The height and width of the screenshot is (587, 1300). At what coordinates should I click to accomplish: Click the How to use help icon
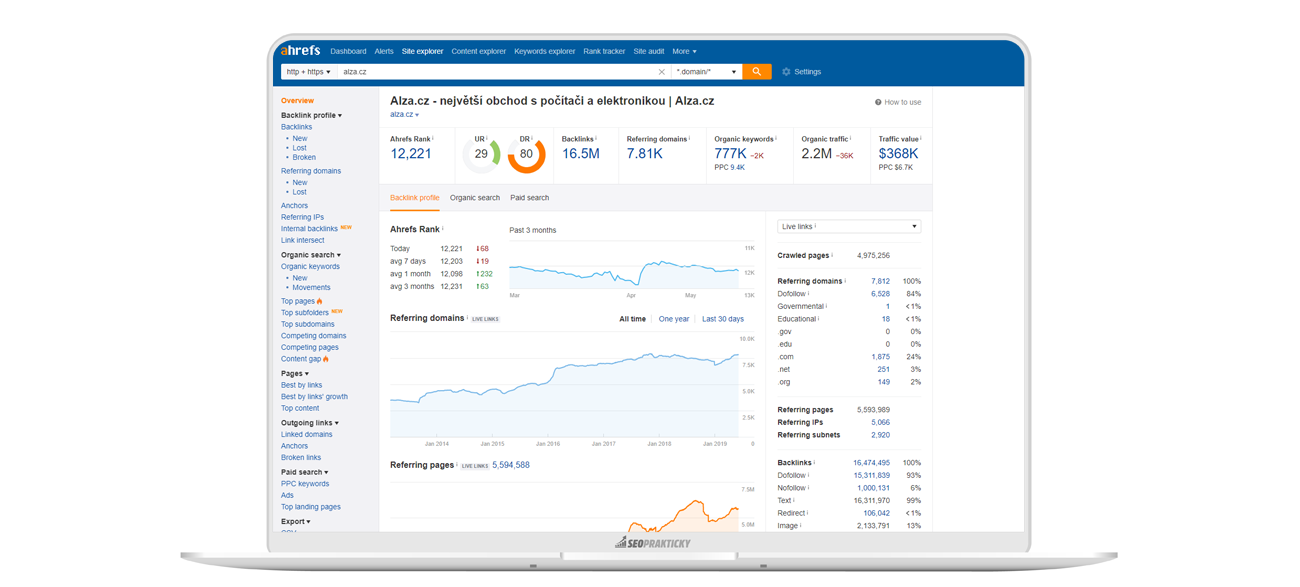tap(878, 102)
